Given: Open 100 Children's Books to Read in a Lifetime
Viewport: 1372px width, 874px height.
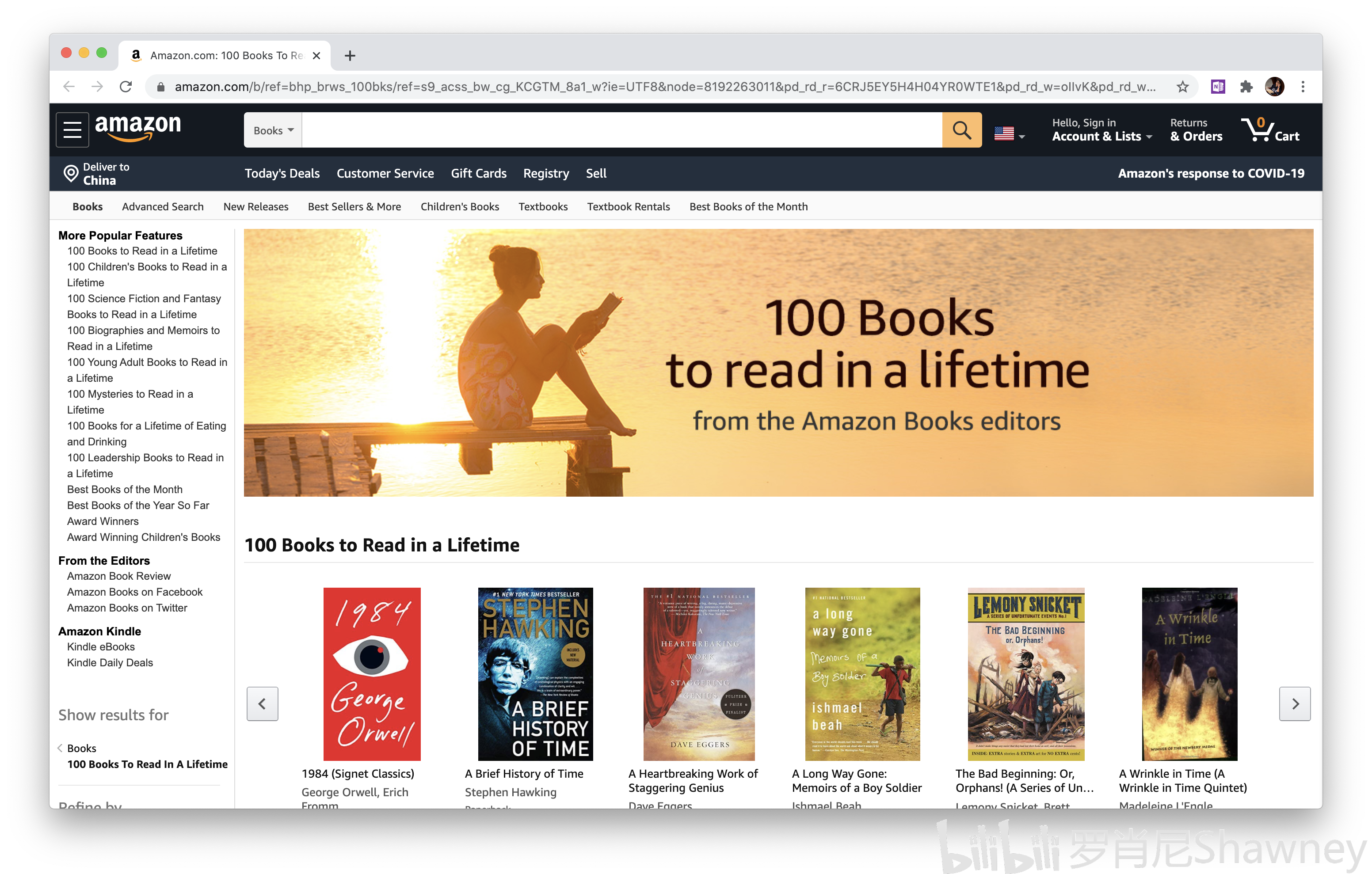Looking at the screenshot, I should point(147,275).
